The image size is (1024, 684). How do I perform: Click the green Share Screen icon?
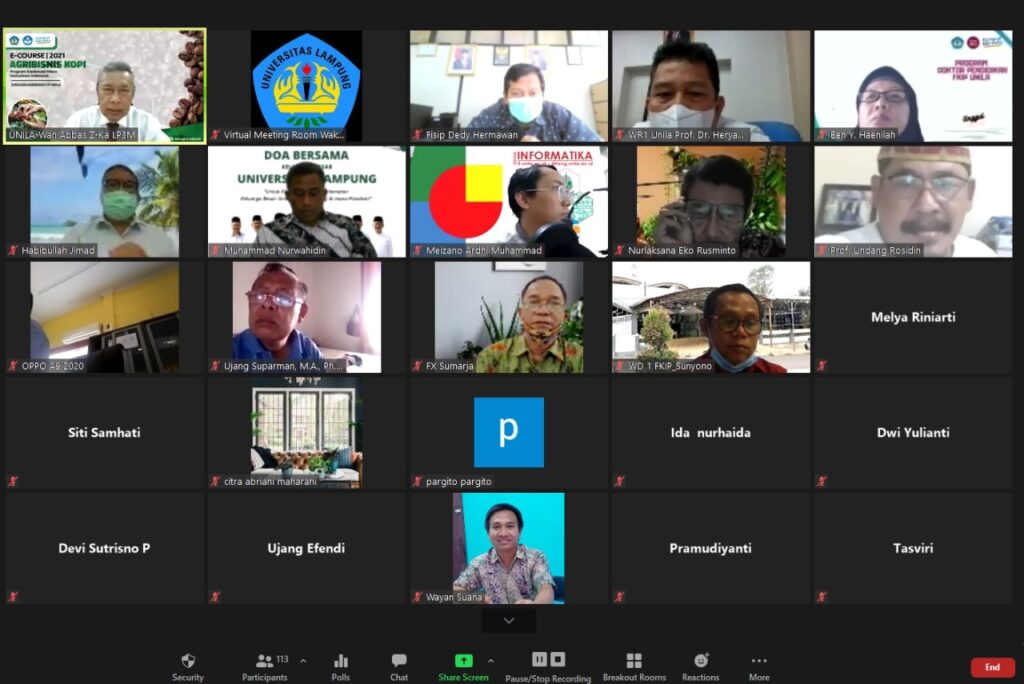coord(463,661)
